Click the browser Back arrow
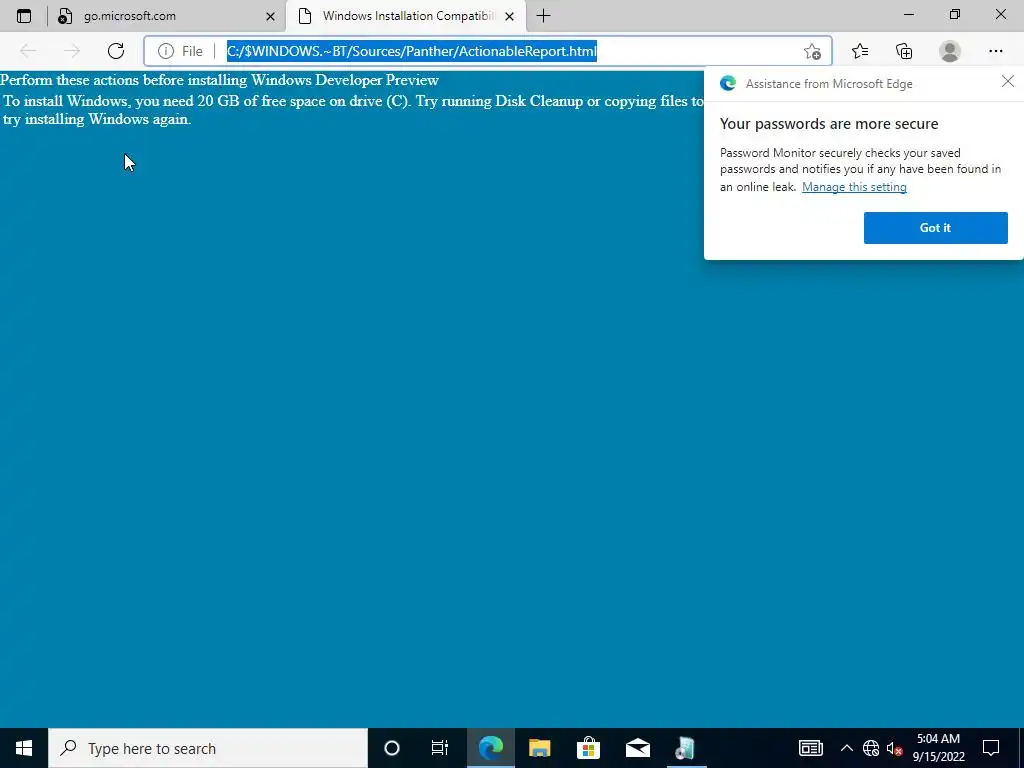 28,51
